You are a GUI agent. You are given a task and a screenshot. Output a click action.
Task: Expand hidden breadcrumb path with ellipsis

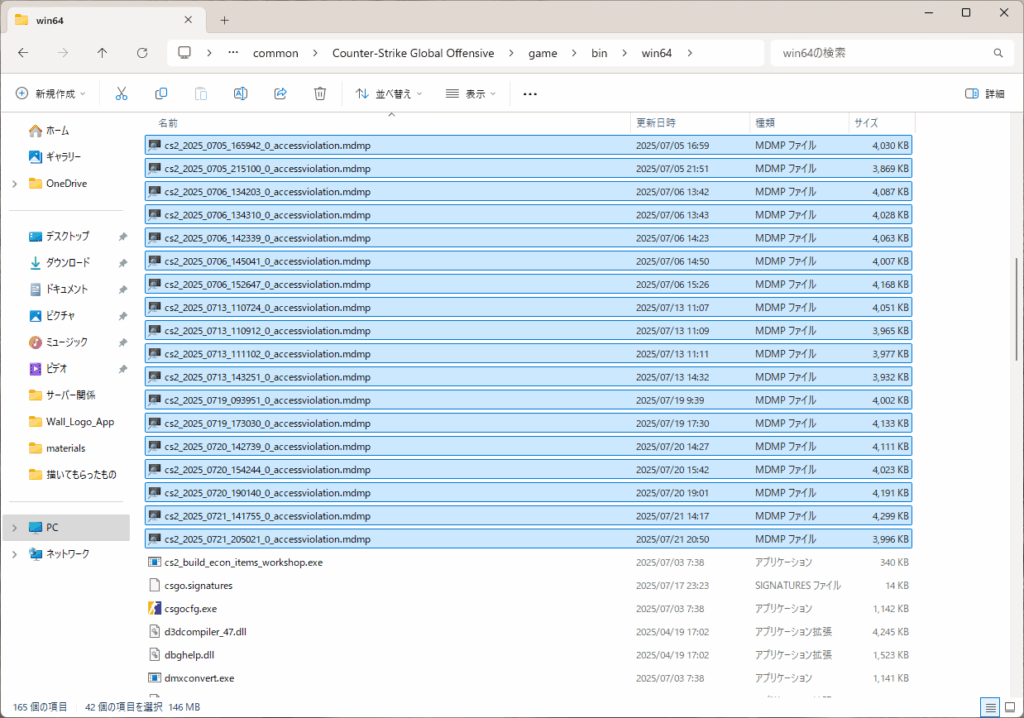233,52
